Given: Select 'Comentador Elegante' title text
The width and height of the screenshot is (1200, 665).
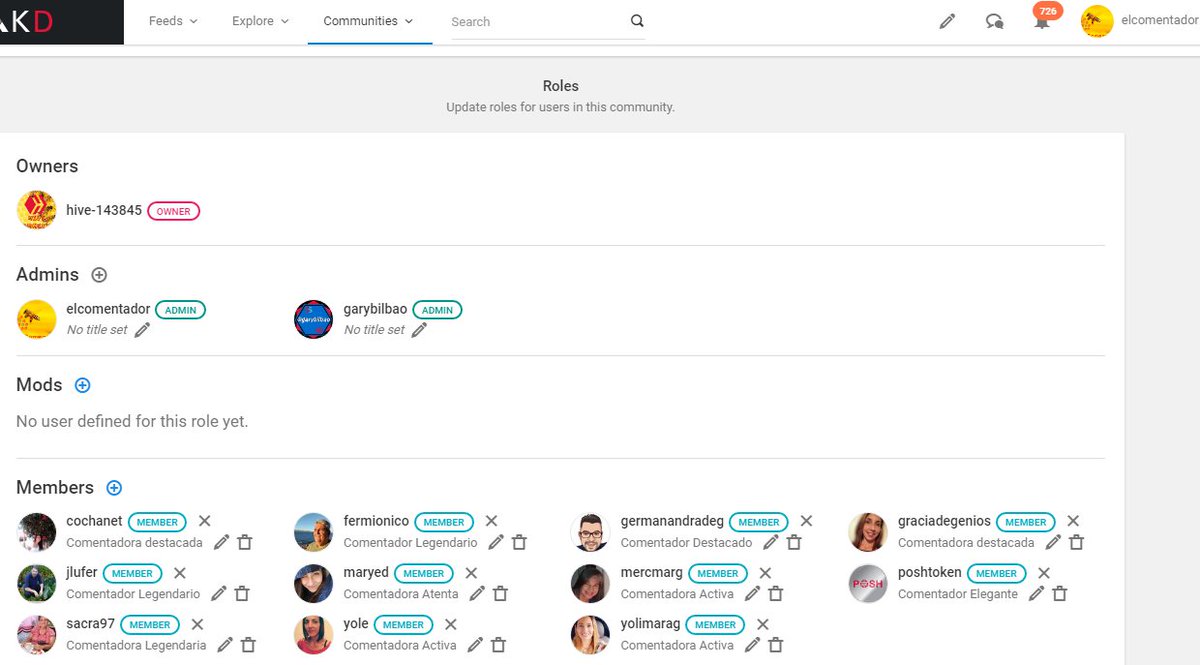Looking at the screenshot, I should tap(958, 594).
